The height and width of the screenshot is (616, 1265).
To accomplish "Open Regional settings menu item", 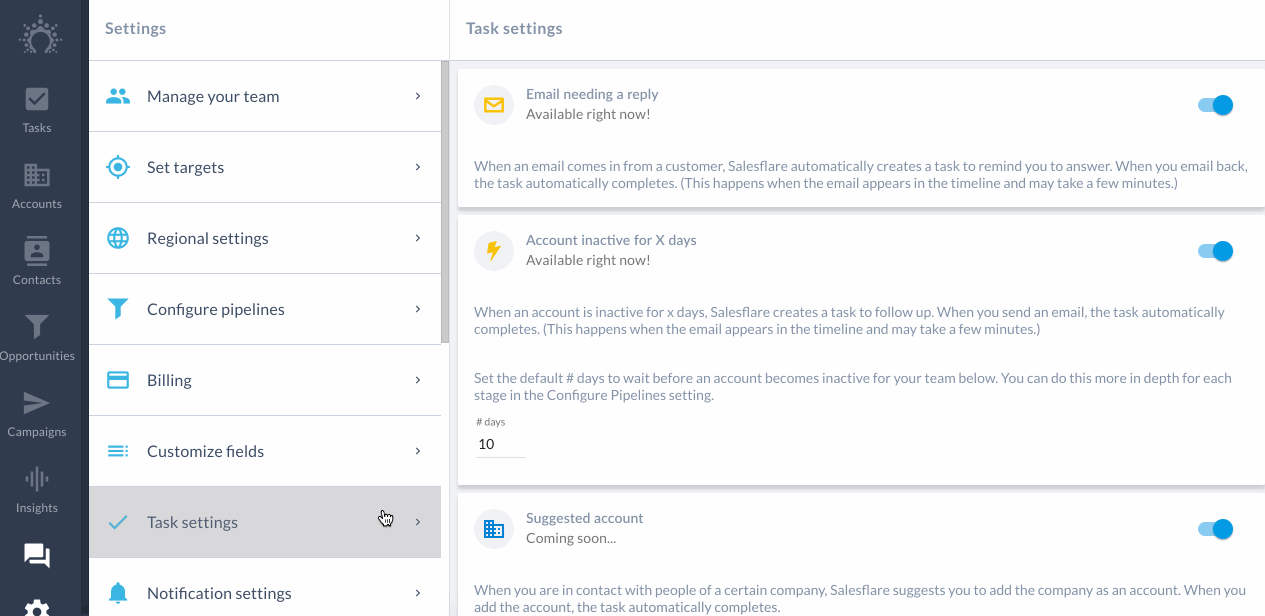I will point(265,238).
